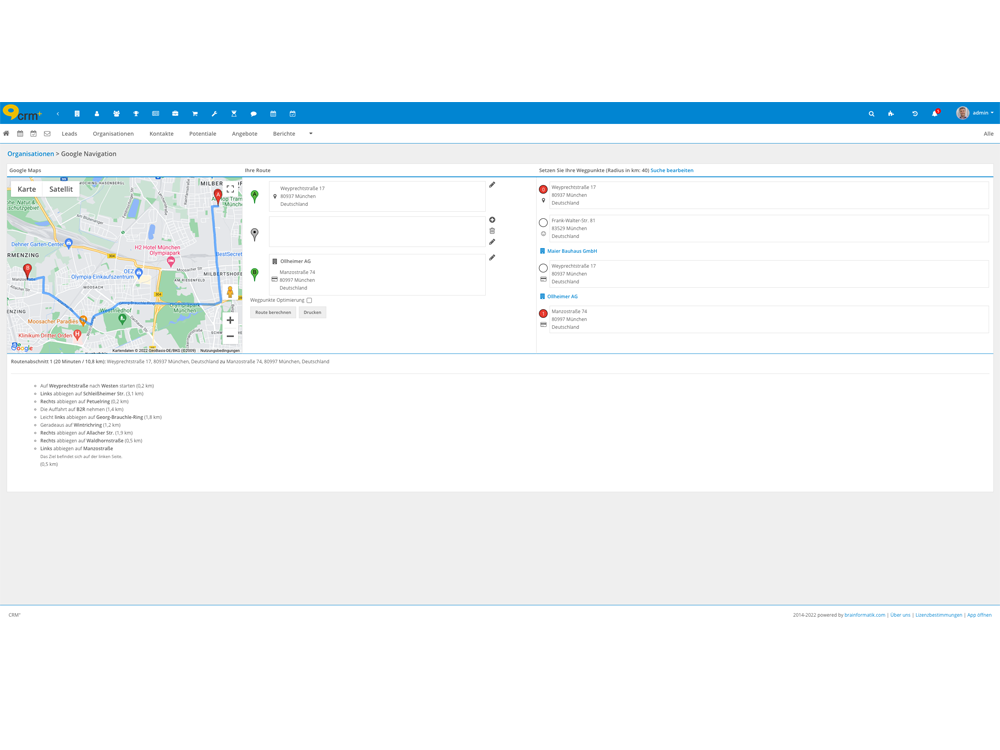Click the home icon in navigation bar
The image size is (1000, 750).
click(6, 133)
